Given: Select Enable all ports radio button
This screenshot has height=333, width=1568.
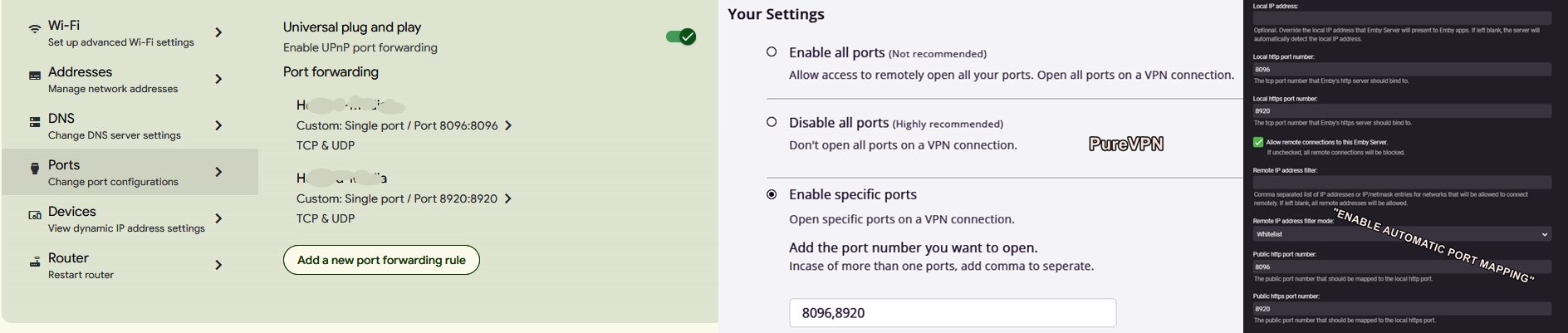Looking at the screenshot, I should (x=772, y=51).
